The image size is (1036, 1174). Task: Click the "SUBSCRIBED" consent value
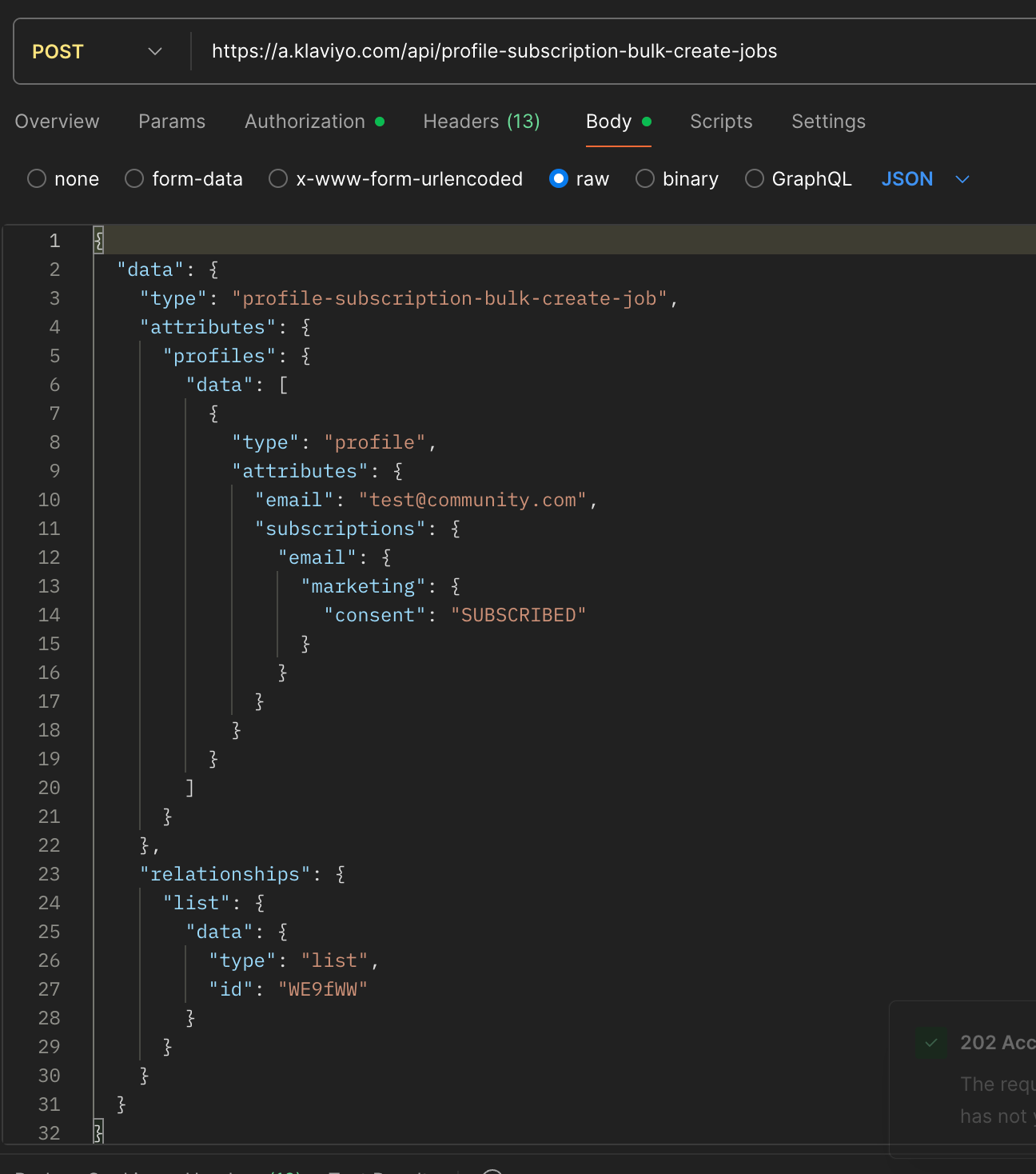point(518,615)
